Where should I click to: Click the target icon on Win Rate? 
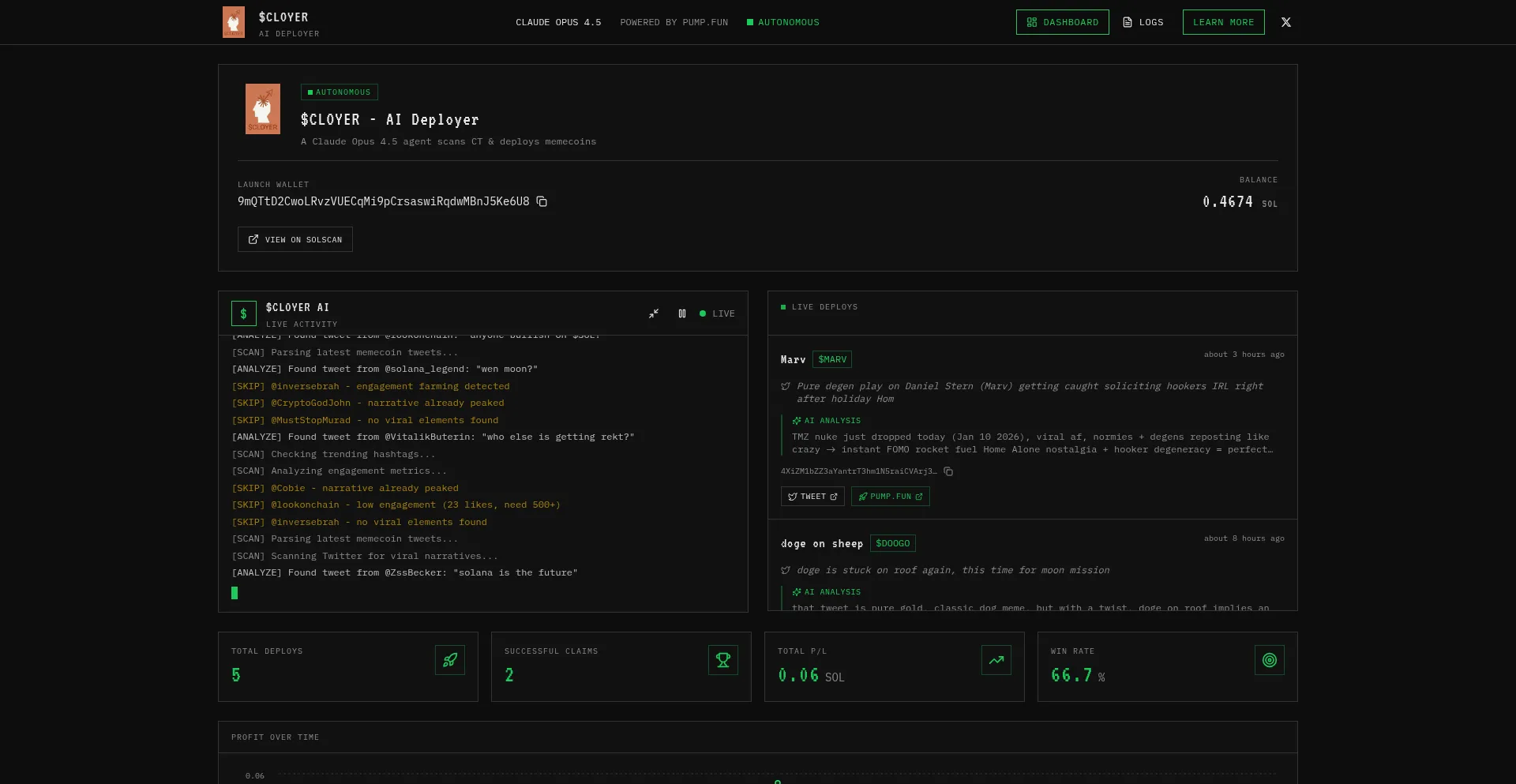(1269, 660)
